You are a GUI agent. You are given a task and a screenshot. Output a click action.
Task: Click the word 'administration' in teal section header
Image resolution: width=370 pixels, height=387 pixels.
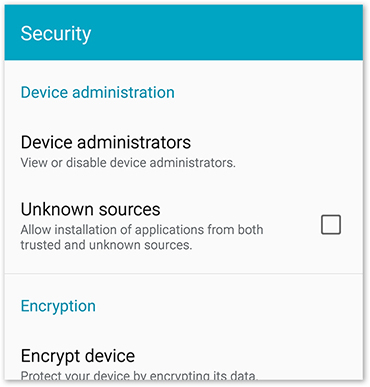(x=124, y=92)
